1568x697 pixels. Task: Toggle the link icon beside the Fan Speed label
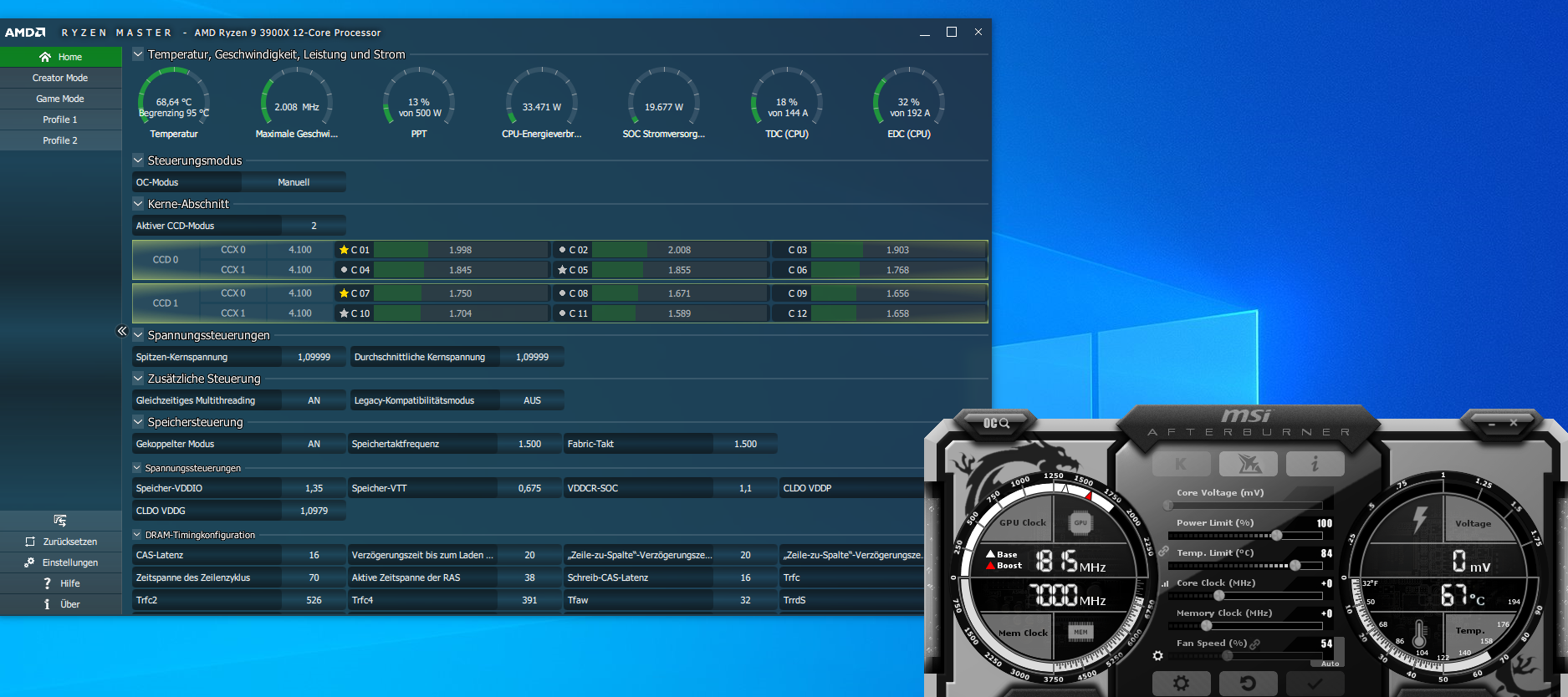(1254, 644)
